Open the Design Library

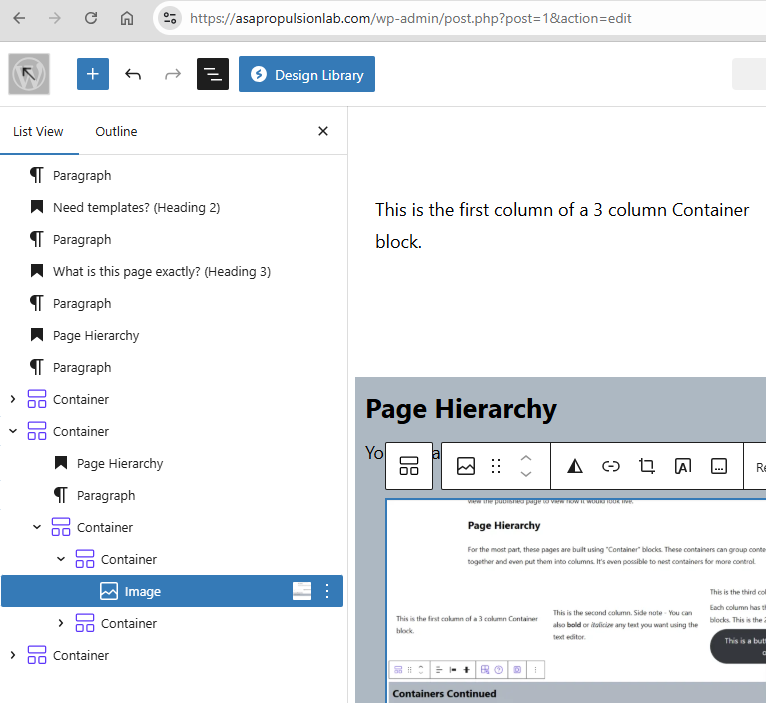pos(307,75)
